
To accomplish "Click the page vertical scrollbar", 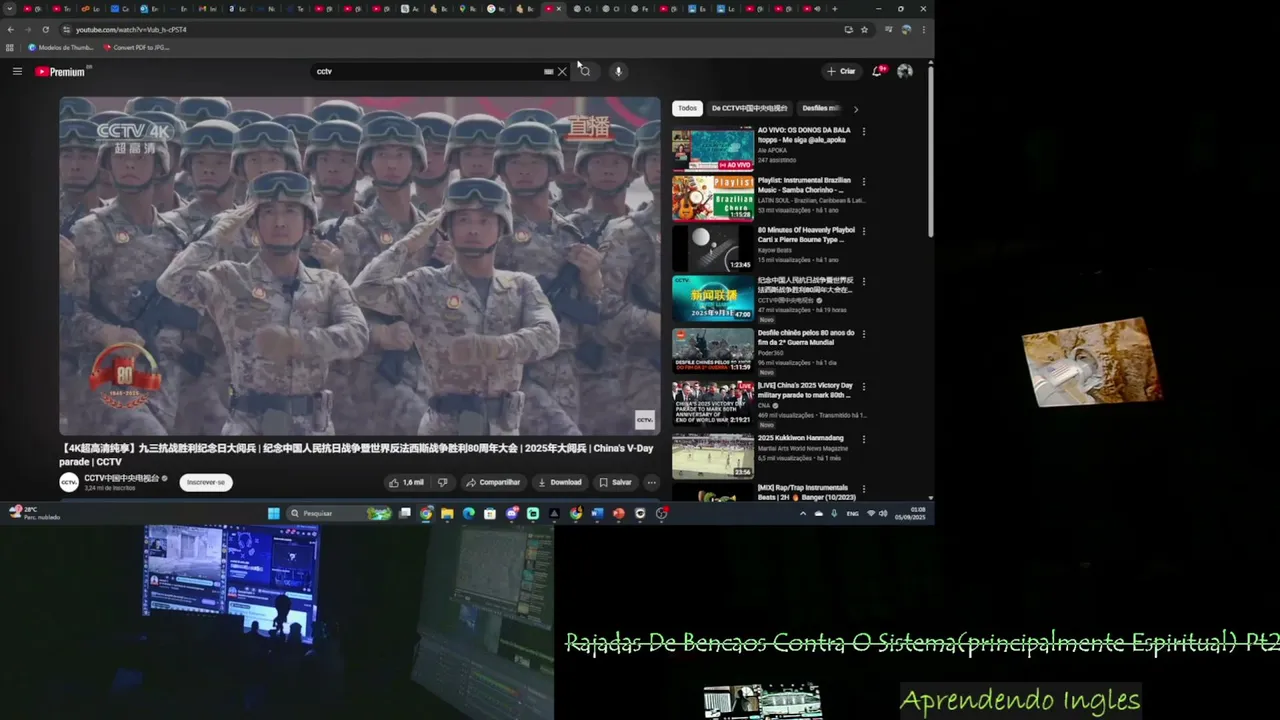I will [x=931, y=150].
